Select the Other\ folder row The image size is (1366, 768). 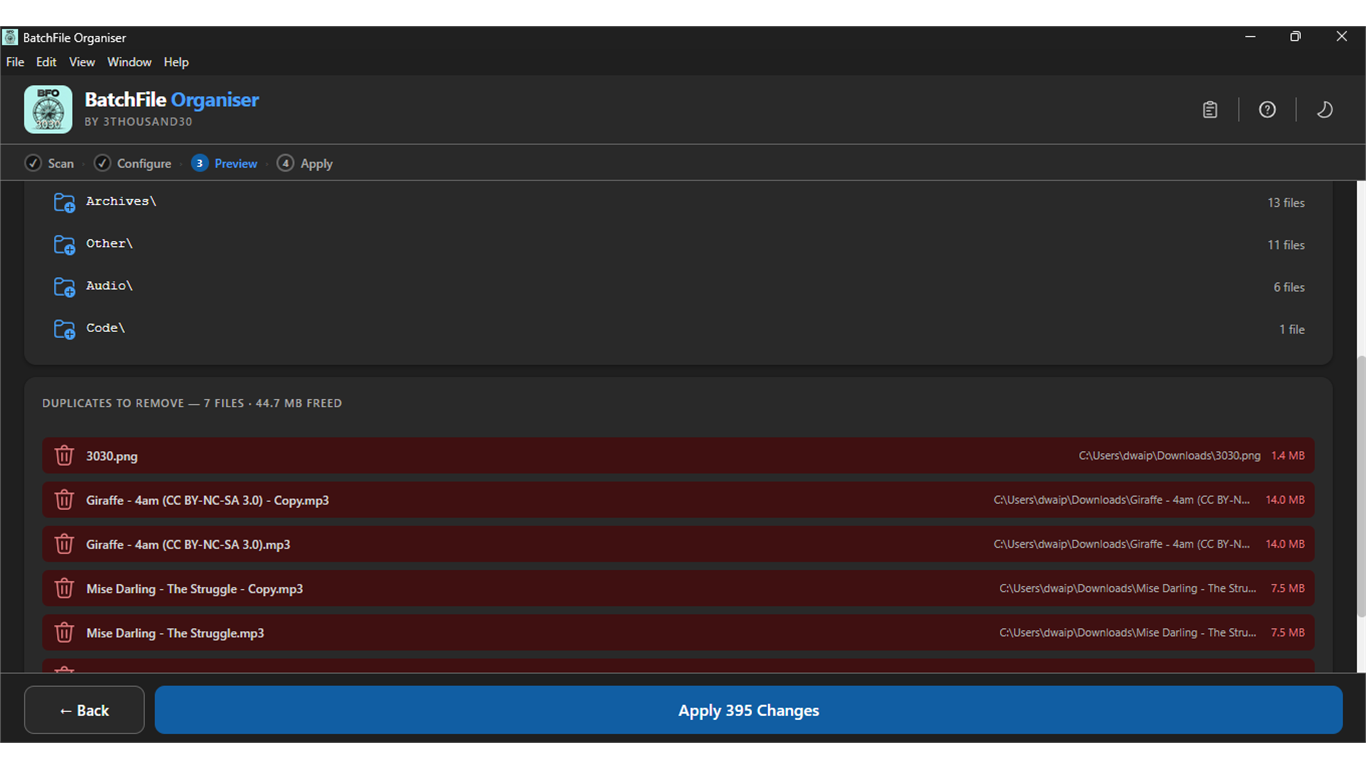[x=678, y=244]
